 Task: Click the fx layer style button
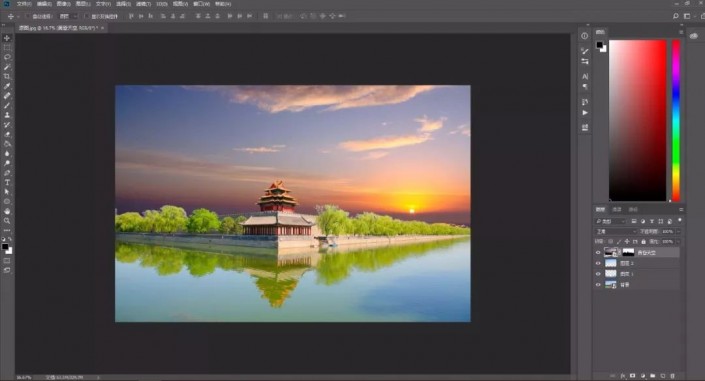tap(623, 376)
